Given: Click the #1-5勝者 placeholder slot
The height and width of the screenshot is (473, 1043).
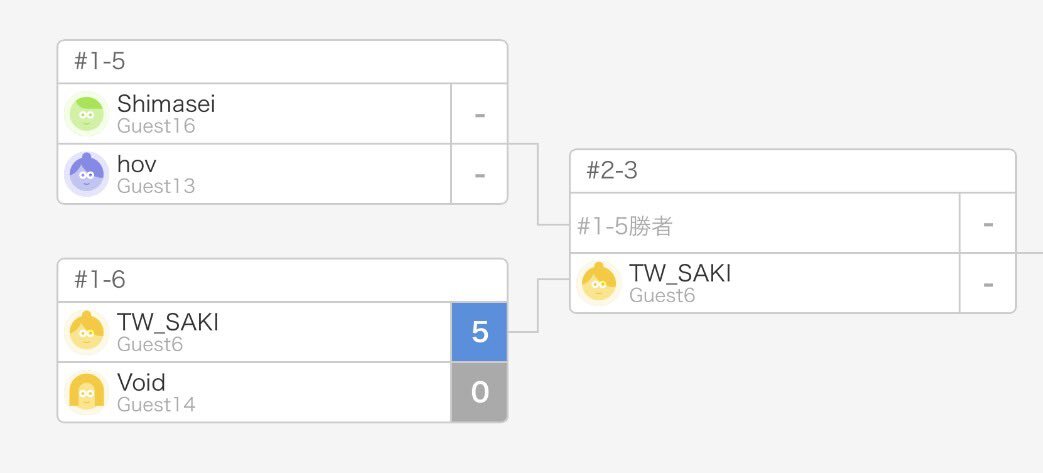Looking at the screenshot, I should 625,227.
